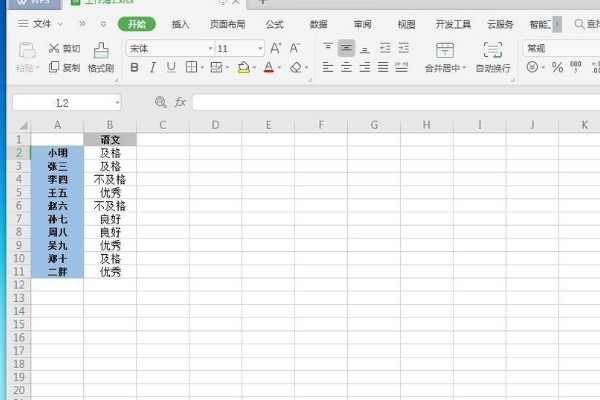The image size is (600, 400).
Task: Click the formula bar input
Action: [396, 103]
